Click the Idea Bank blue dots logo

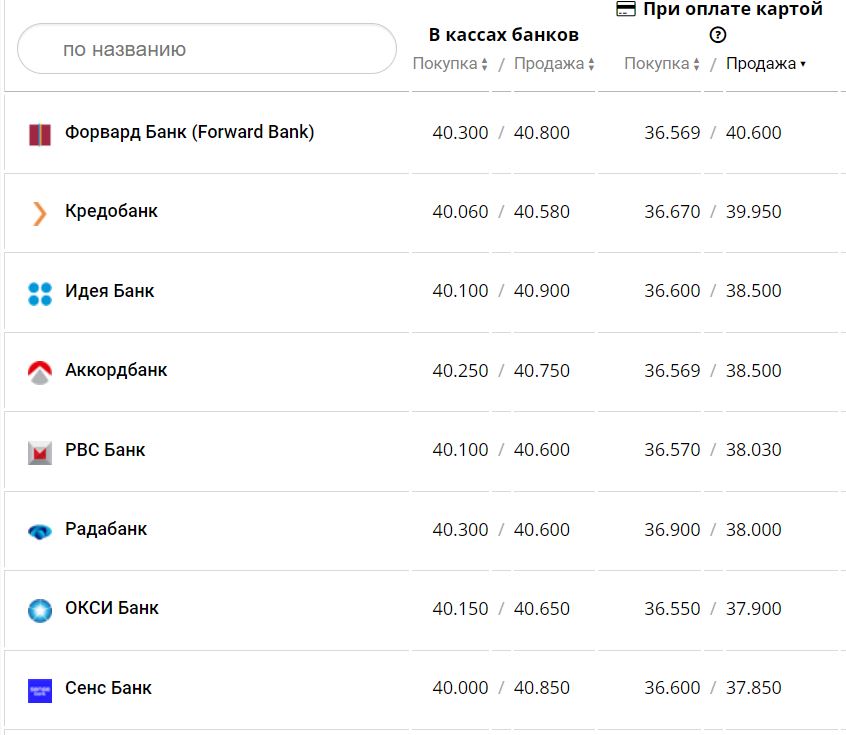click(40, 293)
